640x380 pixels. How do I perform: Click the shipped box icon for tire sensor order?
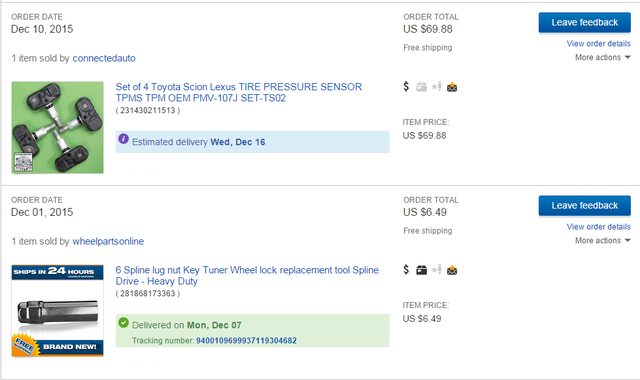421,87
